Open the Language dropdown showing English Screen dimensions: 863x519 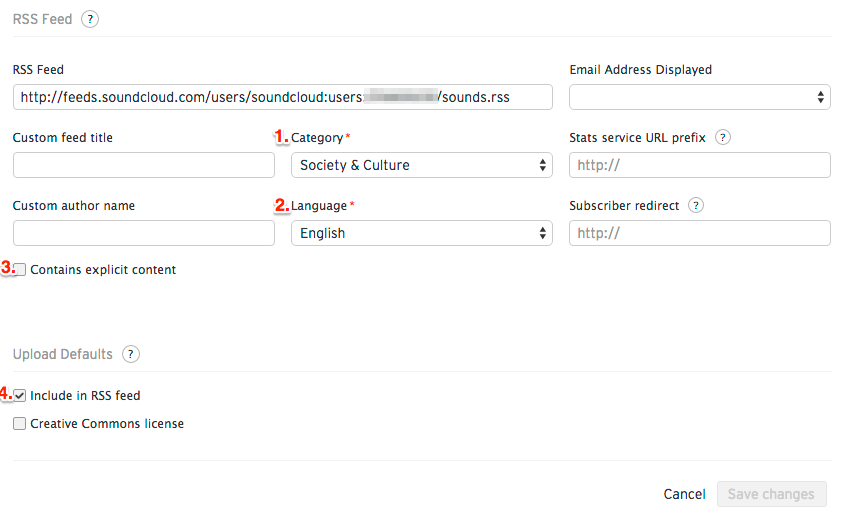tap(422, 233)
